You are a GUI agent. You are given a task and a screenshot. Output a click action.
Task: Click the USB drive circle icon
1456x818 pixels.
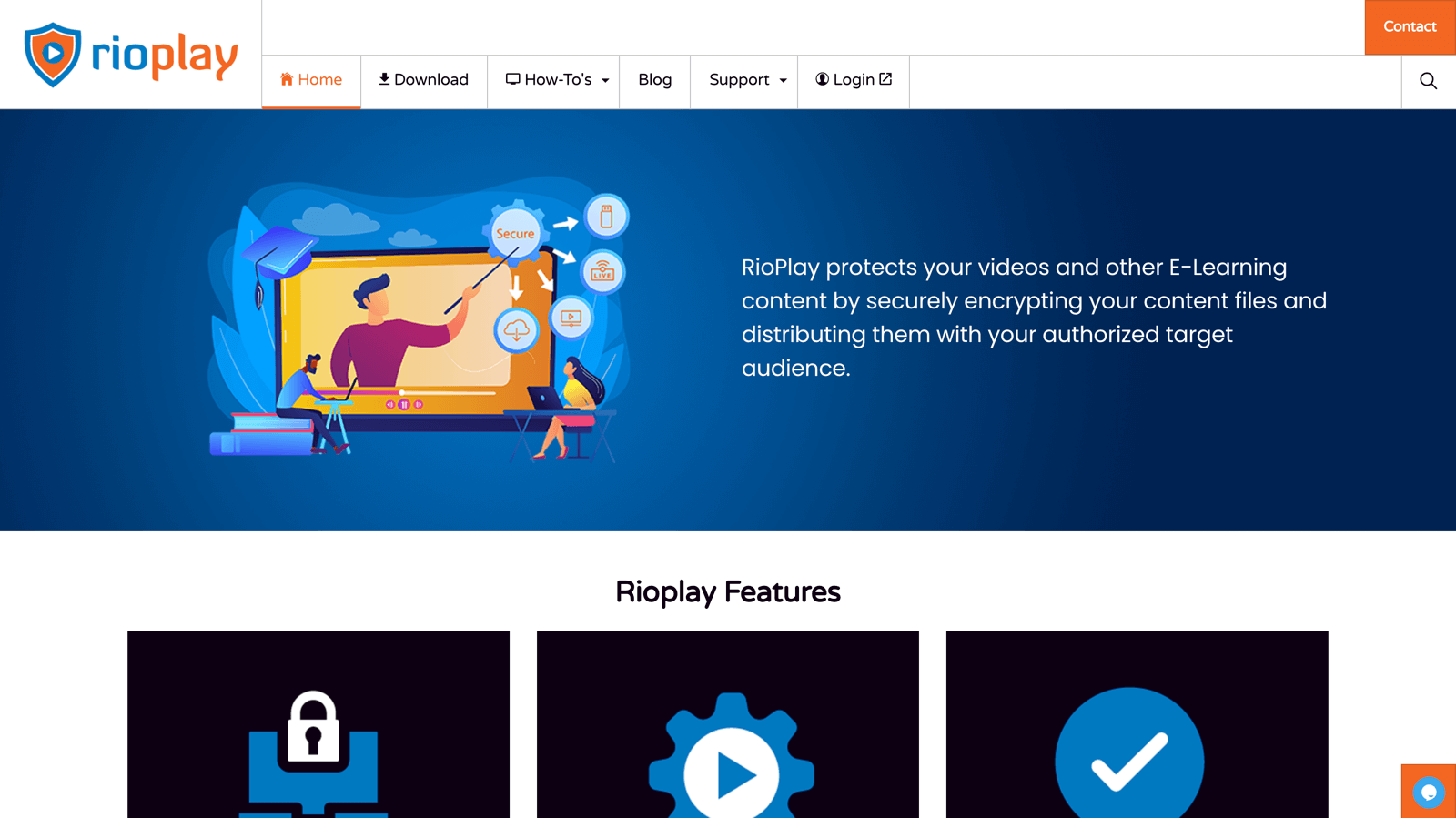(x=606, y=217)
